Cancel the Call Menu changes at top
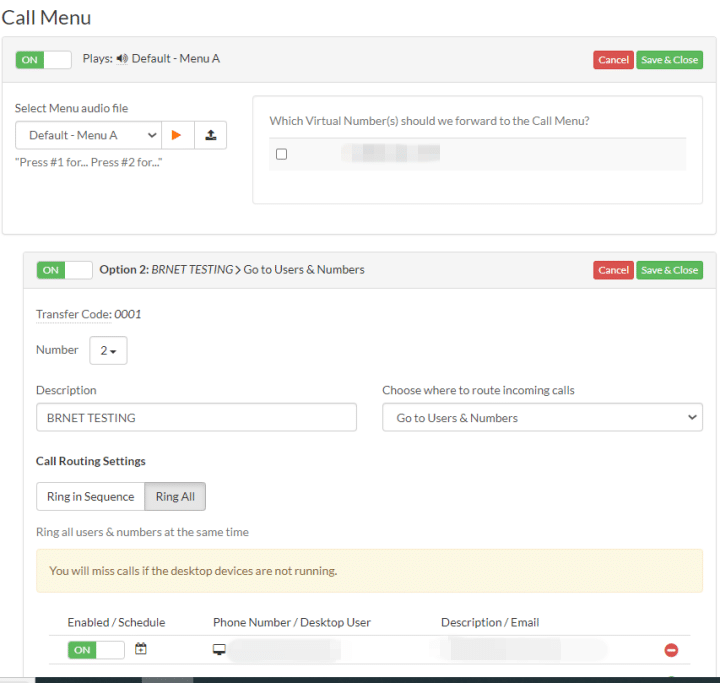720x683 pixels. tap(613, 60)
